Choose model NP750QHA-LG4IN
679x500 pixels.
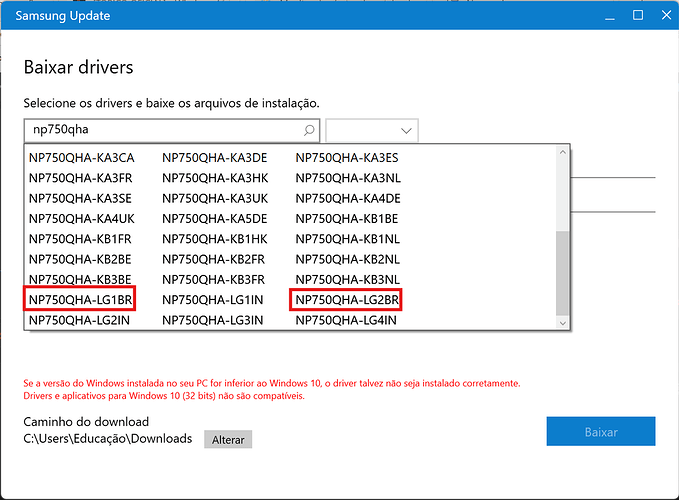coord(346,320)
